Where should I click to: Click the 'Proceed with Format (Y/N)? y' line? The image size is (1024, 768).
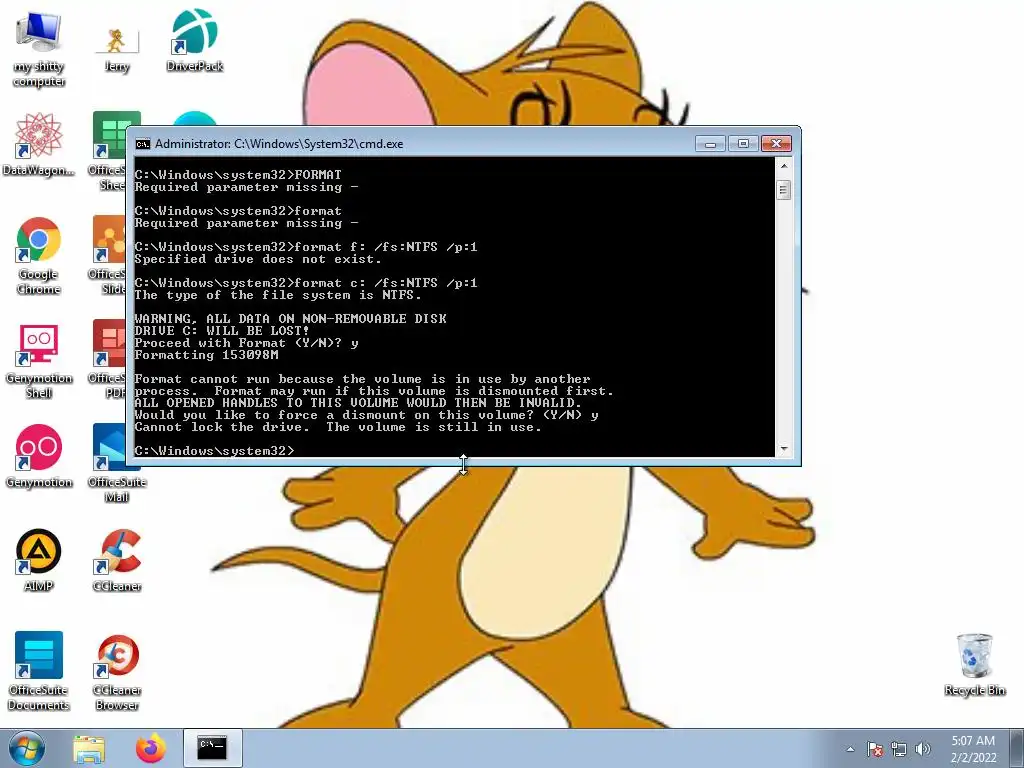(246, 343)
